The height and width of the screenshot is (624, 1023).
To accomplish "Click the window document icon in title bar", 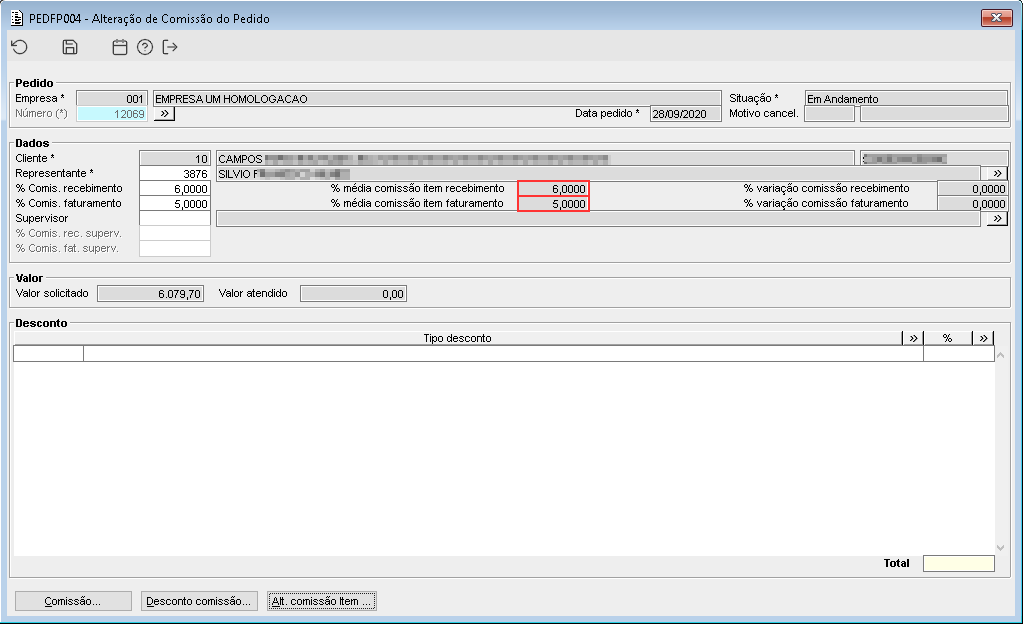I will [17, 18].
